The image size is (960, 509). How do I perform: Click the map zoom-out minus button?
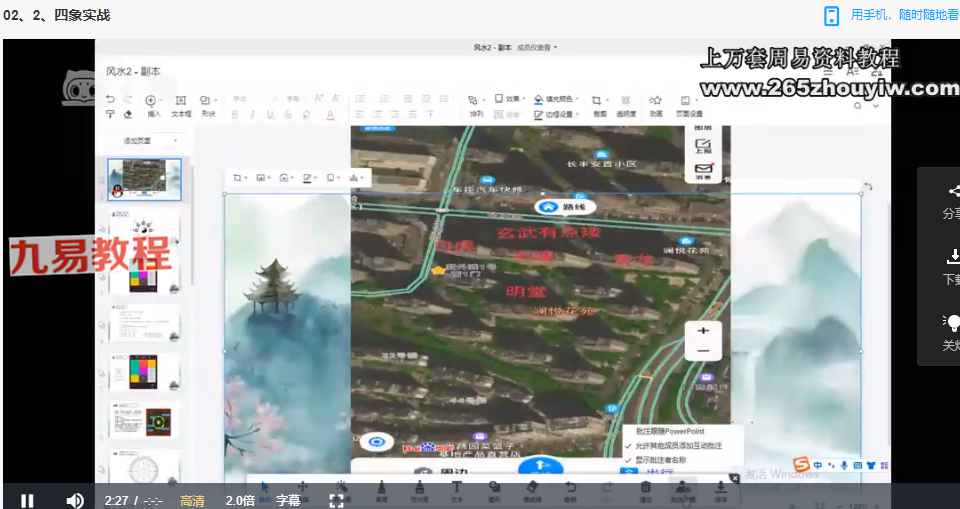click(x=703, y=351)
